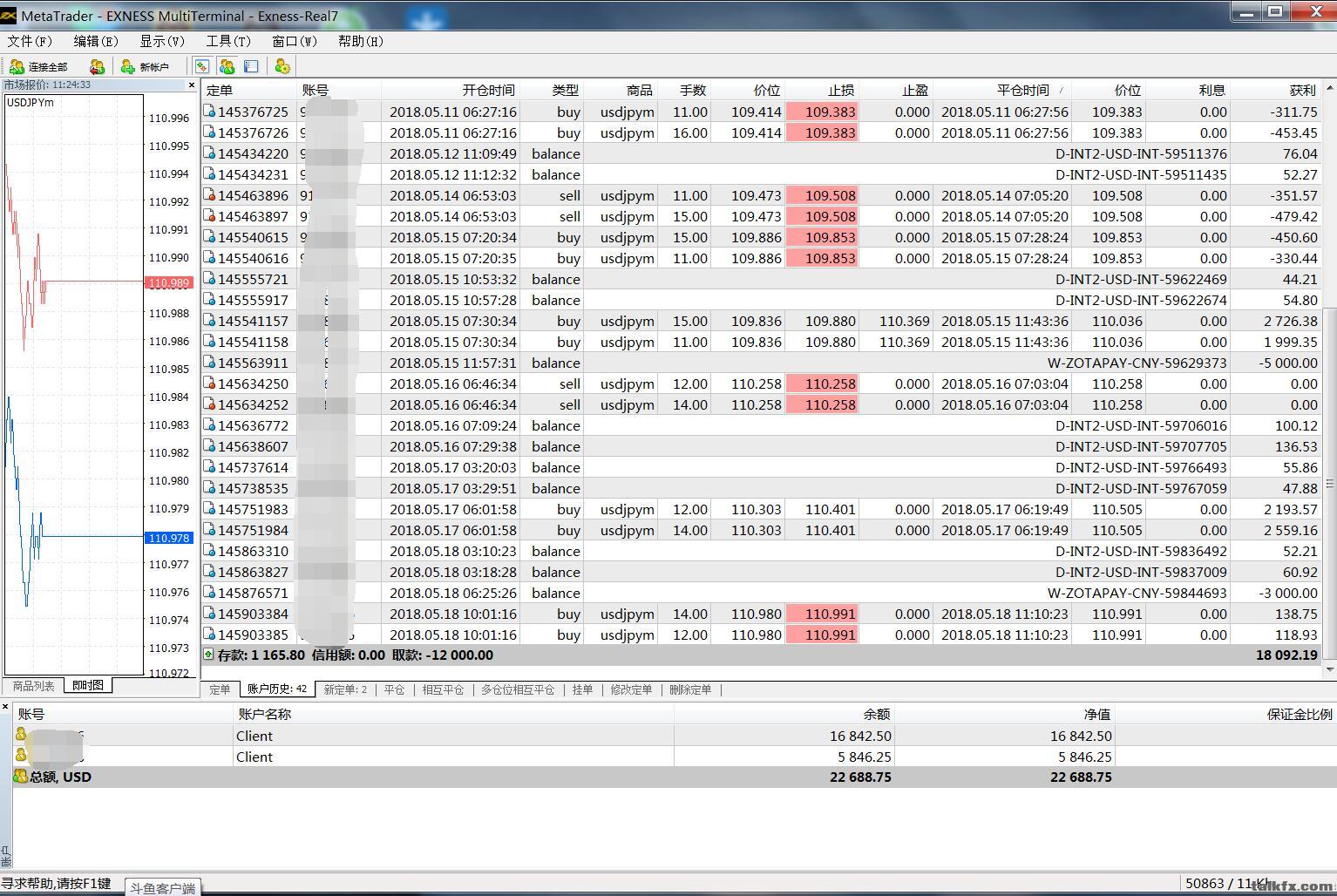Click the 净值 column header in accounts panel
This screenshot has height=896, width=1337.
1005,714
